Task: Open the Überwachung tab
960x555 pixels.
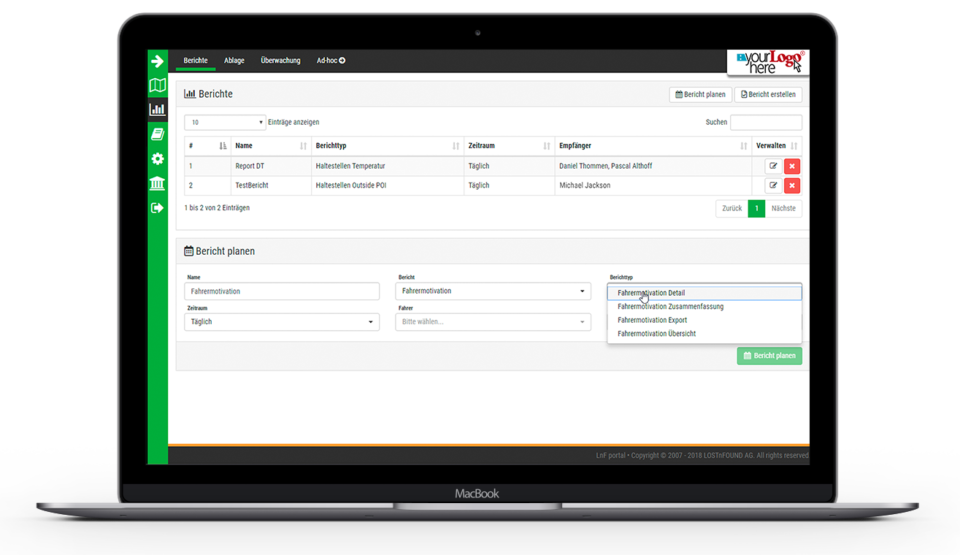Action: (x=280, y=61)
